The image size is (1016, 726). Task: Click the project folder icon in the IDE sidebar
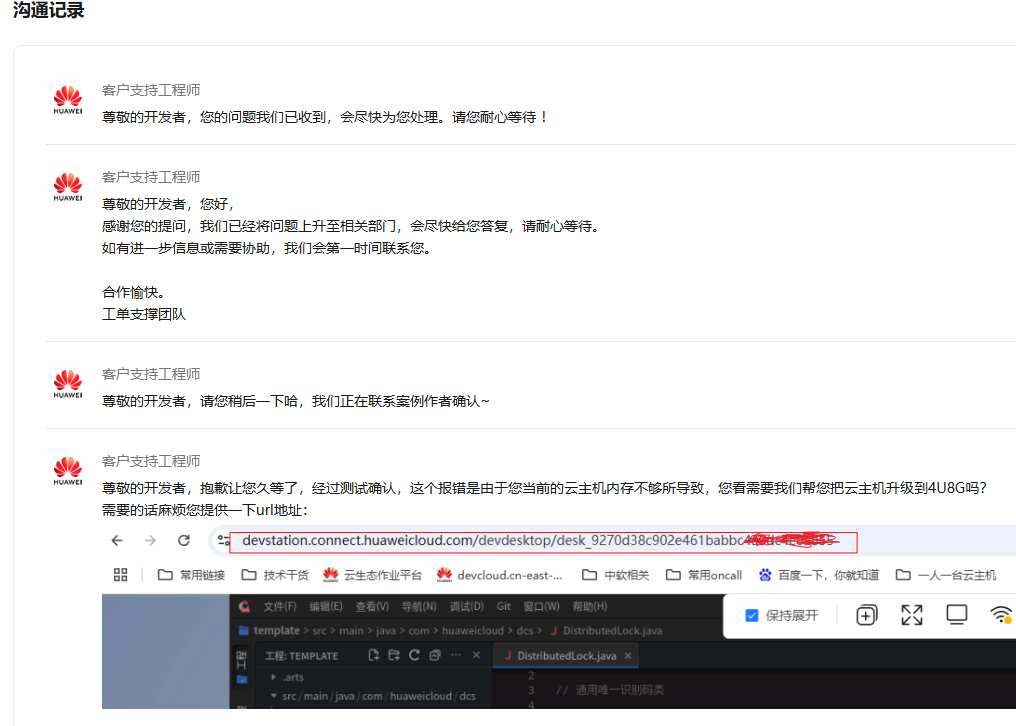click(x=242, y=679)
